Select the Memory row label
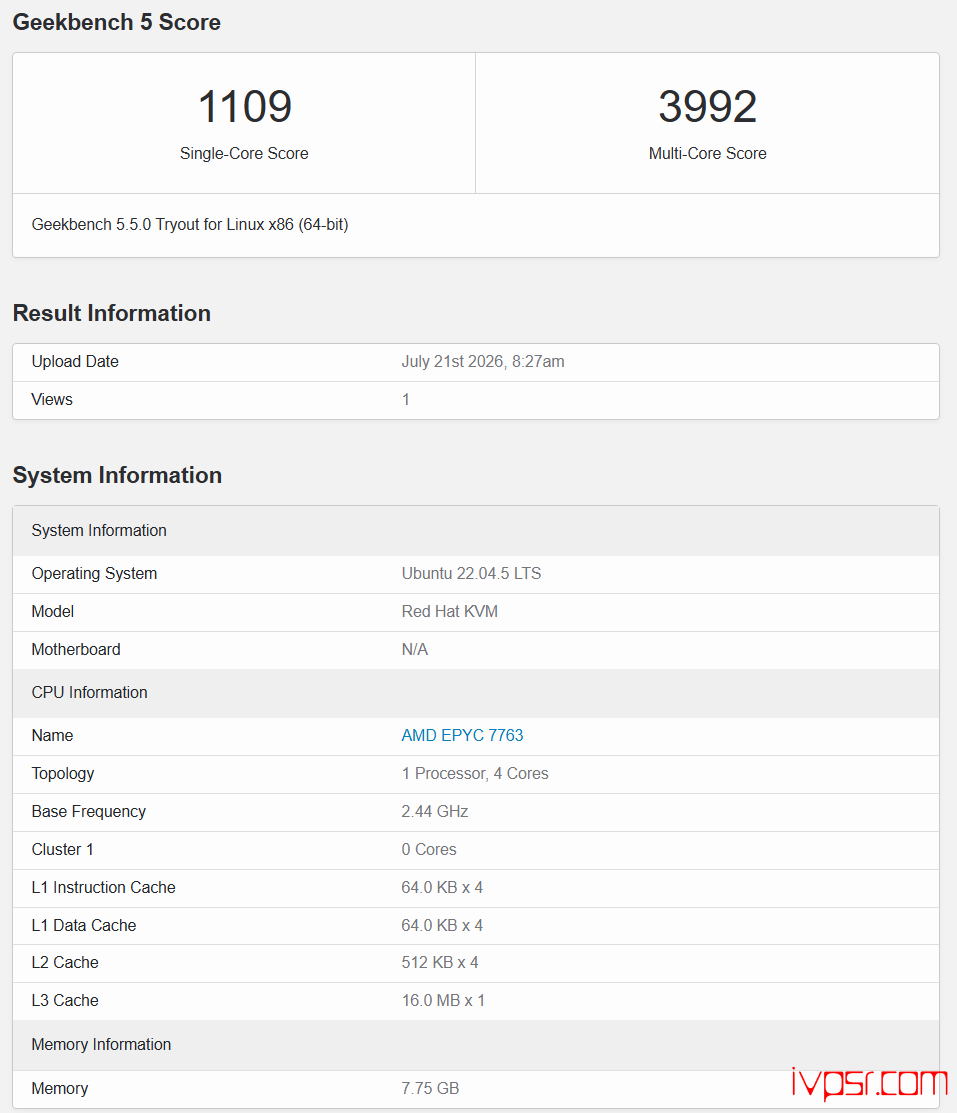 [60, 1088]
